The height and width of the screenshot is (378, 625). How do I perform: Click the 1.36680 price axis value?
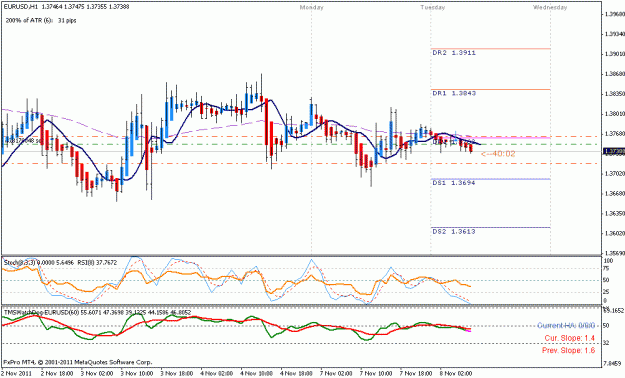[x=614, y=193]
